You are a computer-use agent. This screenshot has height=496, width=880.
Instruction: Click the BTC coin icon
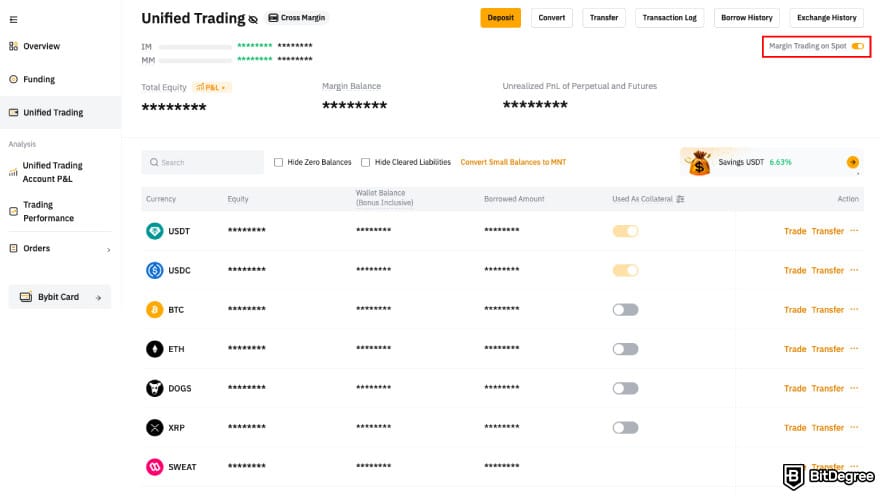(154, 310)
